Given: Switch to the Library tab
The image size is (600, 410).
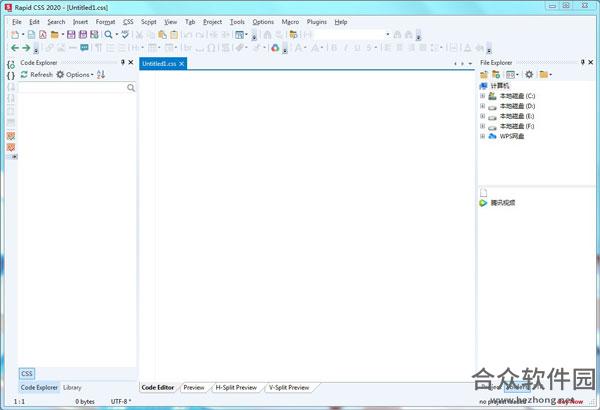Looking at the screenshot, I should click(72, 387).
